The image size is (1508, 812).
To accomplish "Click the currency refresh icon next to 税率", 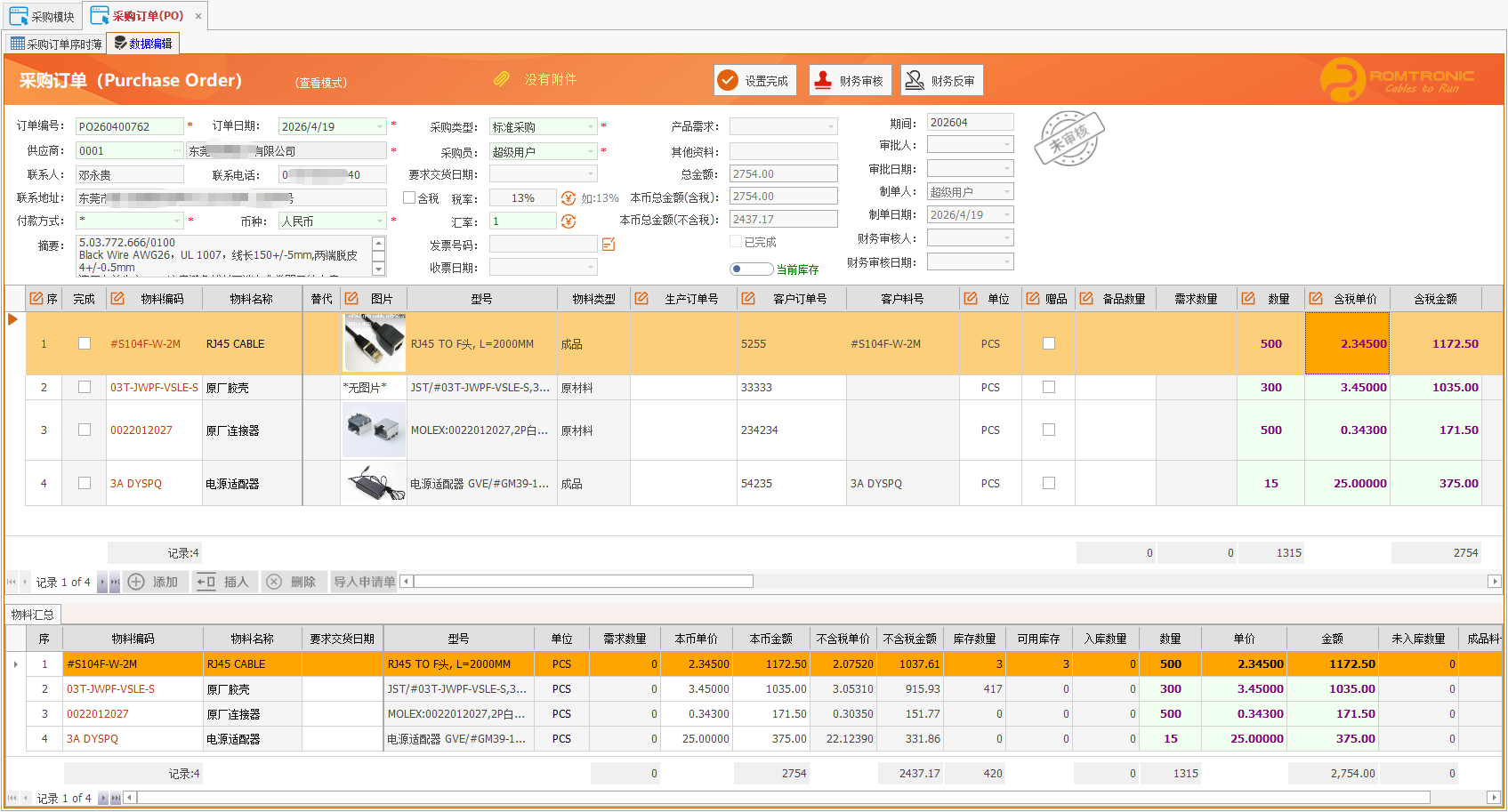I will (x=568, y=197).
